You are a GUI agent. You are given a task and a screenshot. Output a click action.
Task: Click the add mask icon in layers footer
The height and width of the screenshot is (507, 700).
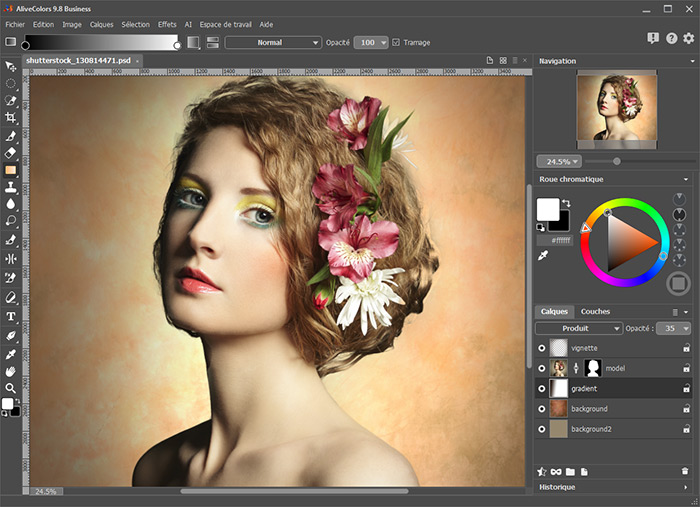(556, 472)
